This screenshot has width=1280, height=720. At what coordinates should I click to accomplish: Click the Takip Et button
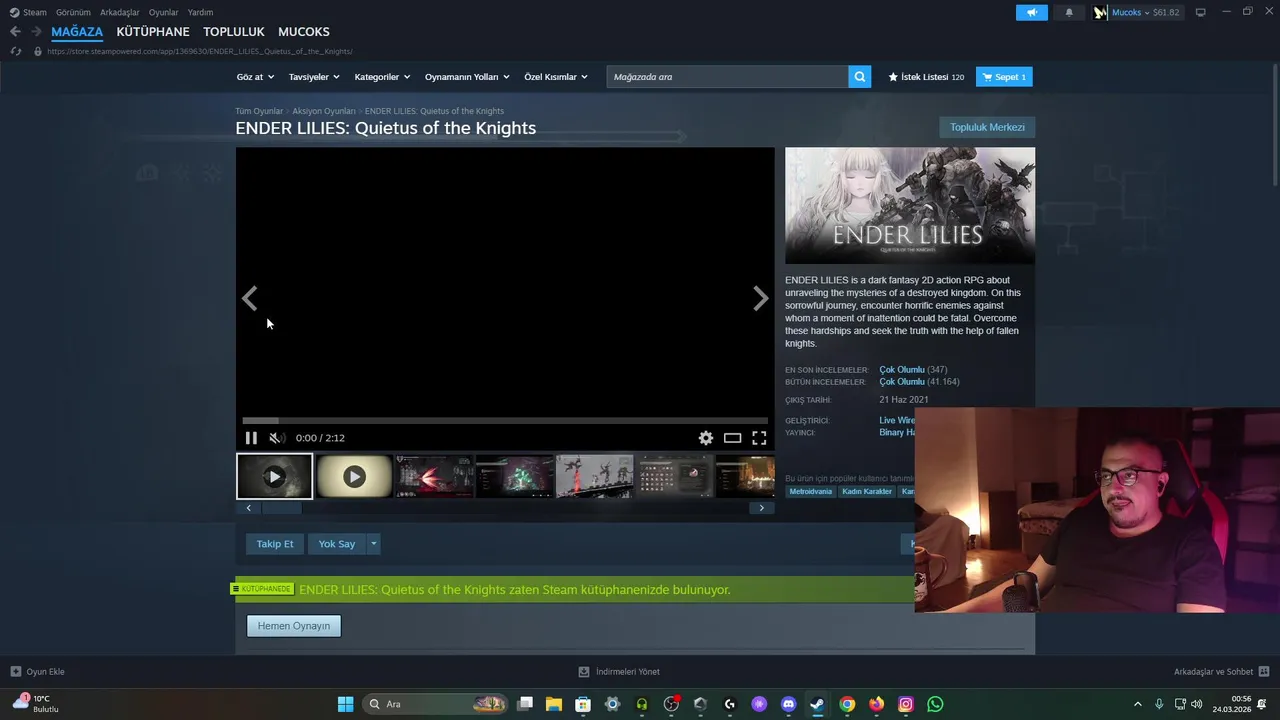[x=275, y=544]
